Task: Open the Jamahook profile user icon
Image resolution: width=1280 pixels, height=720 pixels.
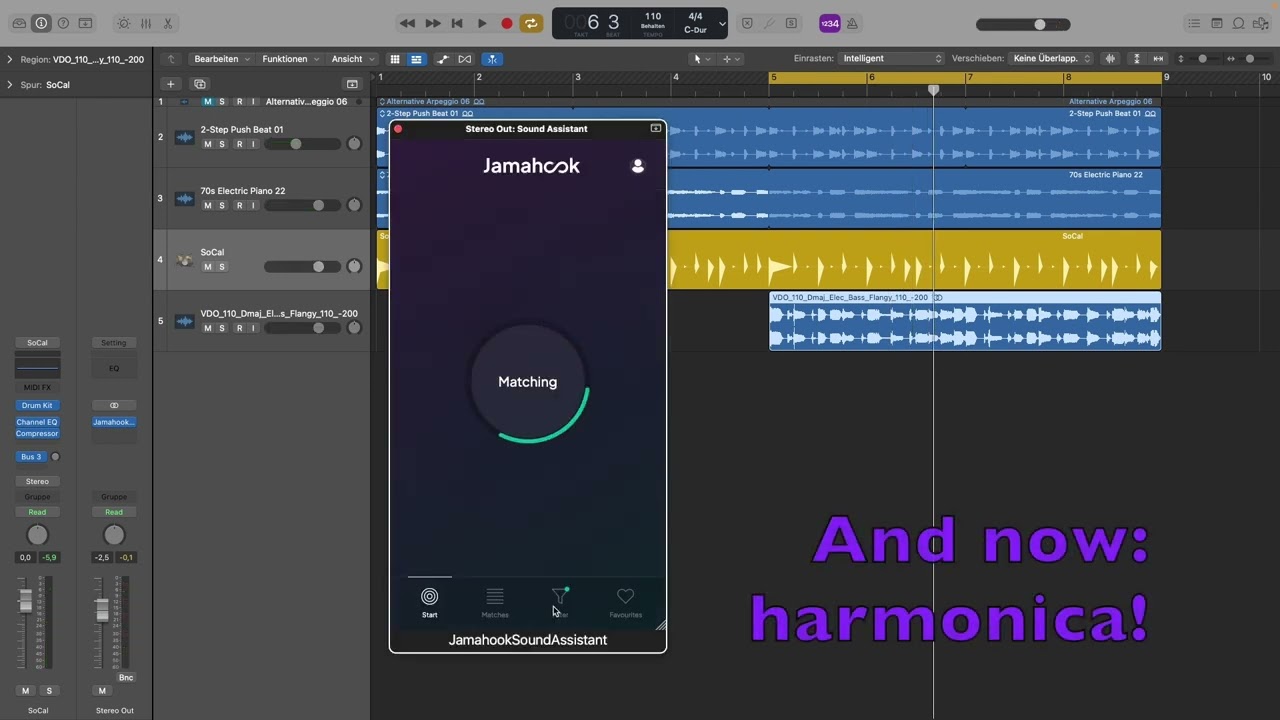Action: 638,166
